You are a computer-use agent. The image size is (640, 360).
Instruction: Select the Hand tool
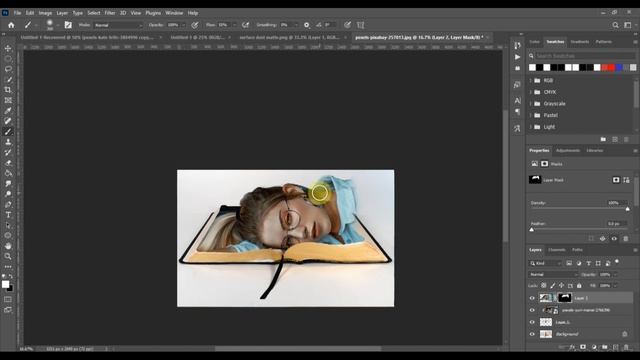tap(8, 246)
